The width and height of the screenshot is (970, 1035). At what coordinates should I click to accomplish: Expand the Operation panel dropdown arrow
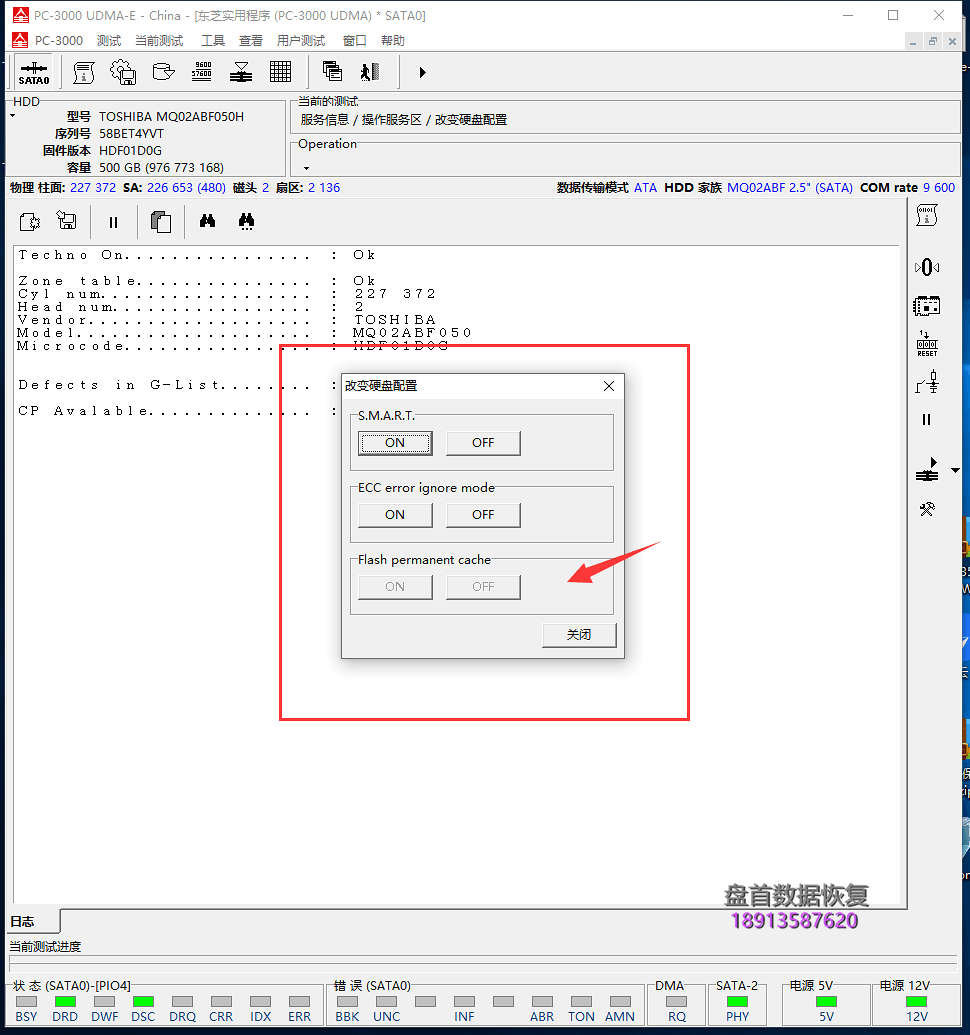tap(306, 168)
